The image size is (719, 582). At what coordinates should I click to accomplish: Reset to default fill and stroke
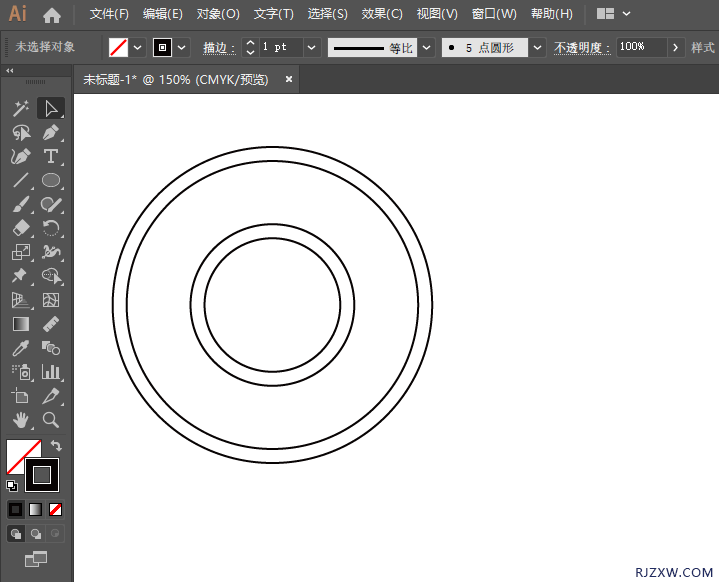11,486
